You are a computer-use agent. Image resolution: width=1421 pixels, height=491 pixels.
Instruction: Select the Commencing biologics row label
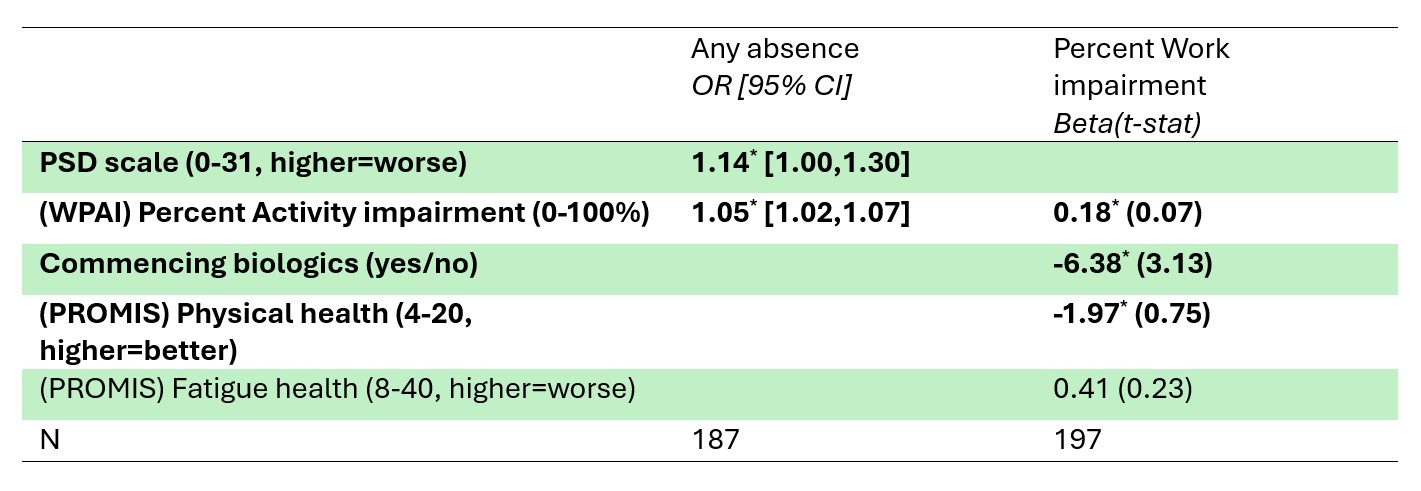[x=259, y=264]
